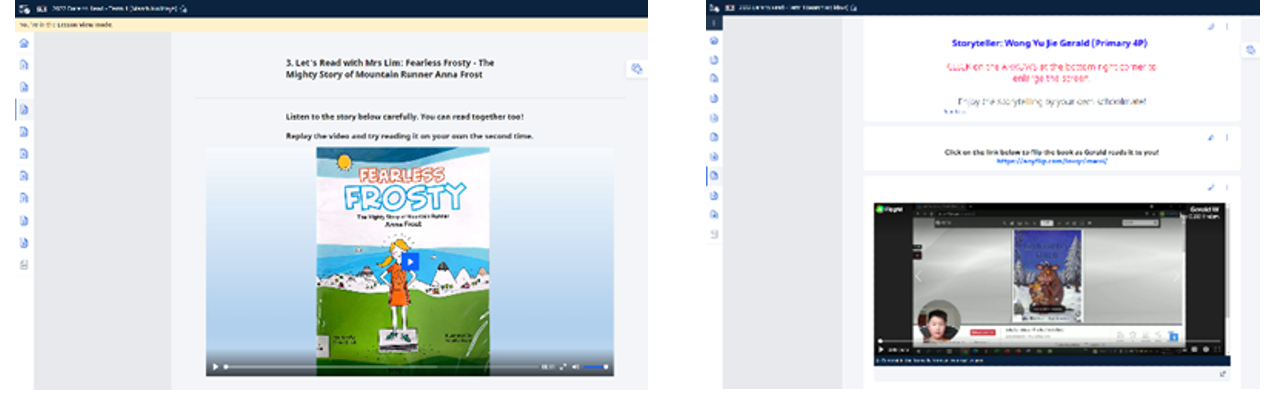Open more options on the Storyteller card

point(1227,26)
